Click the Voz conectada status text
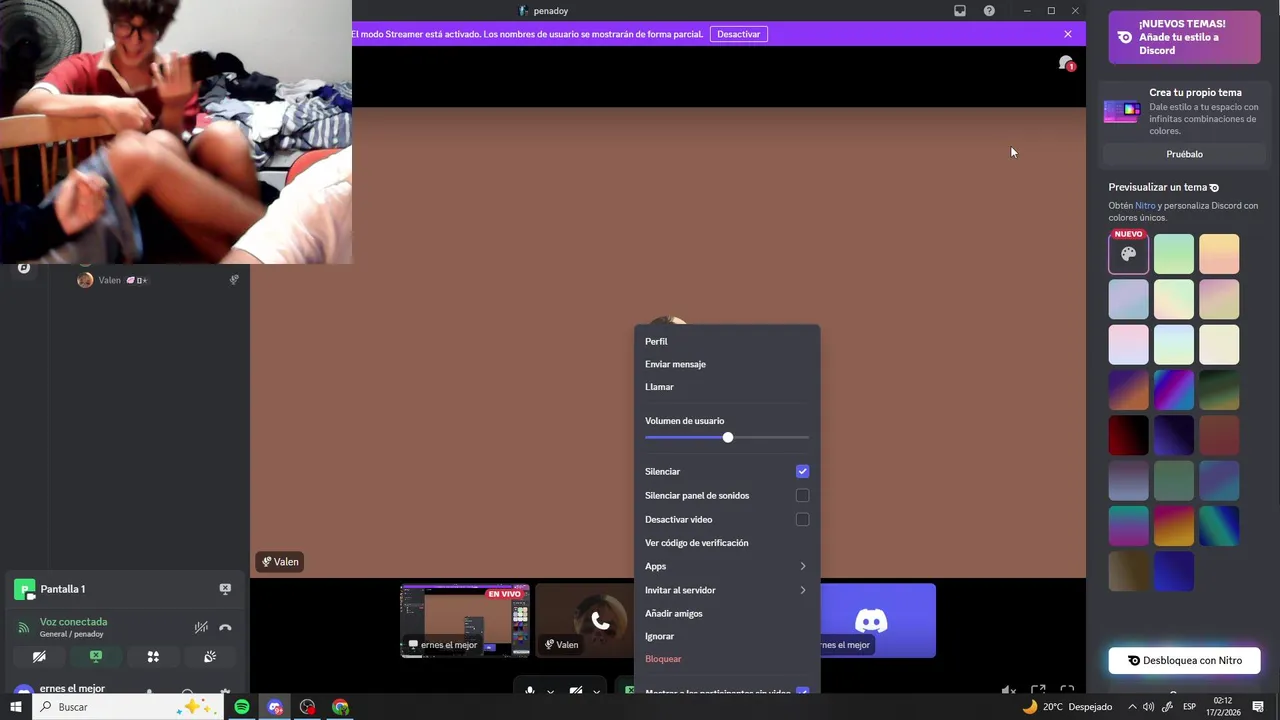 tap(73, 622)
